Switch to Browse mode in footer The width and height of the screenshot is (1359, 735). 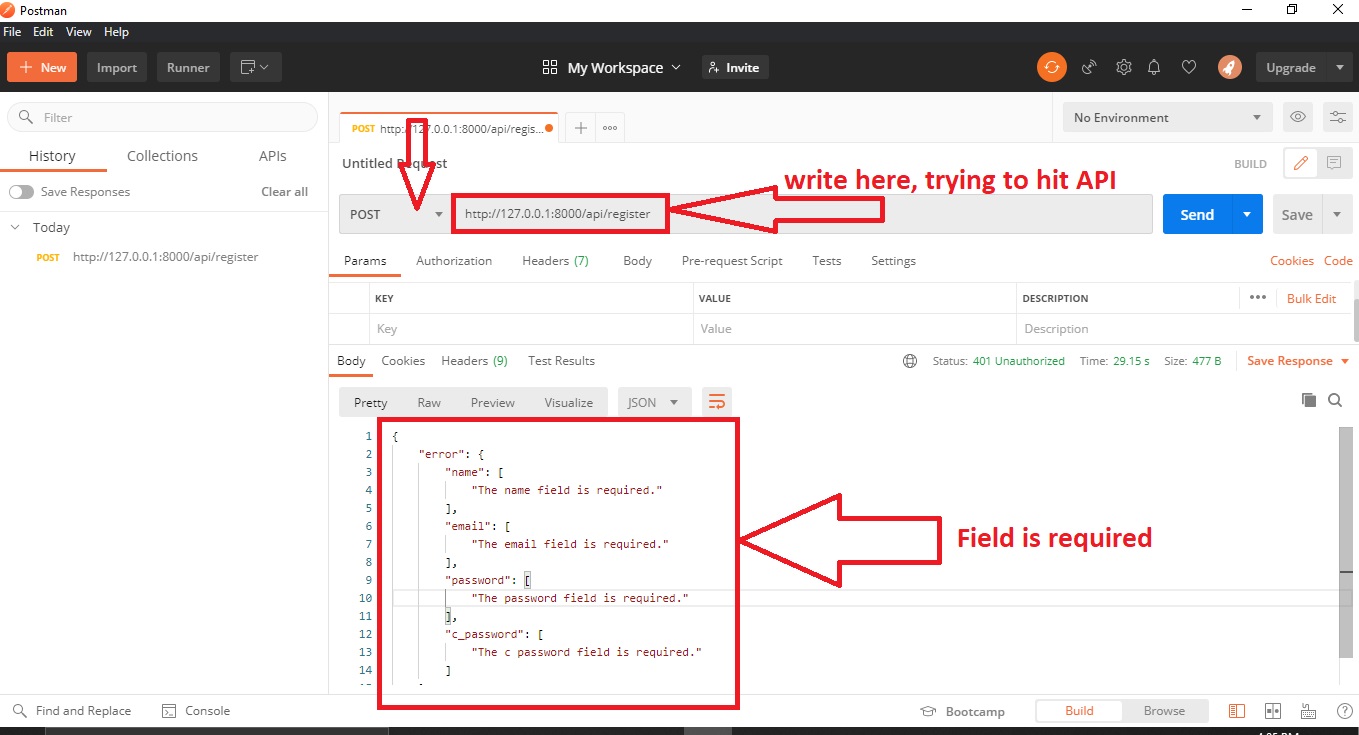(x=1164, y=711)
